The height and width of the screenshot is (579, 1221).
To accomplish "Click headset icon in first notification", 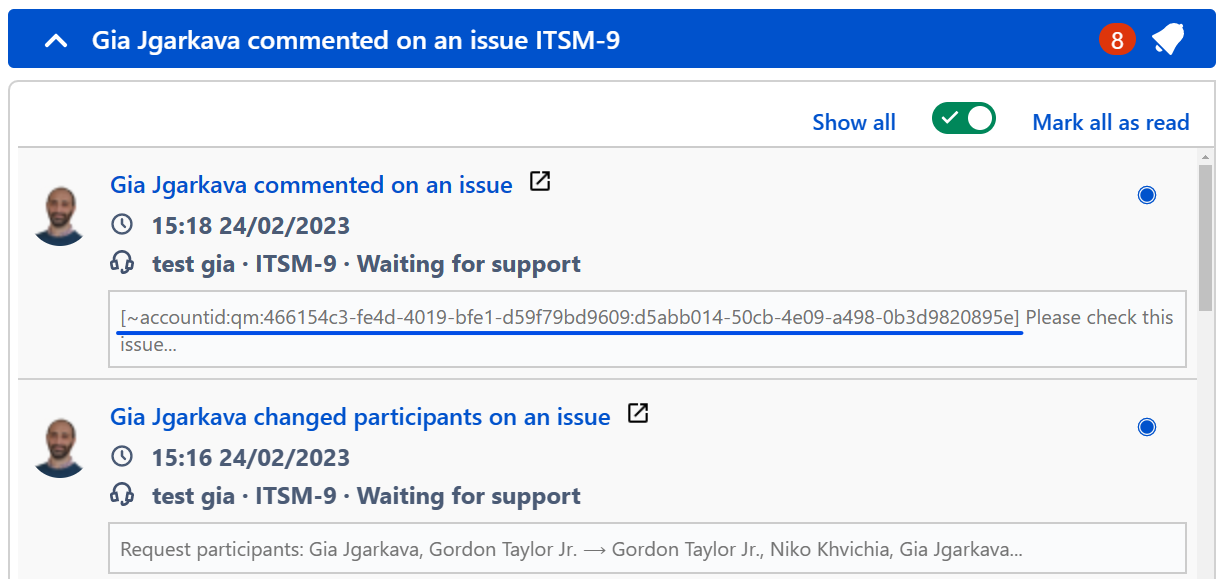I will click(122, 263).
